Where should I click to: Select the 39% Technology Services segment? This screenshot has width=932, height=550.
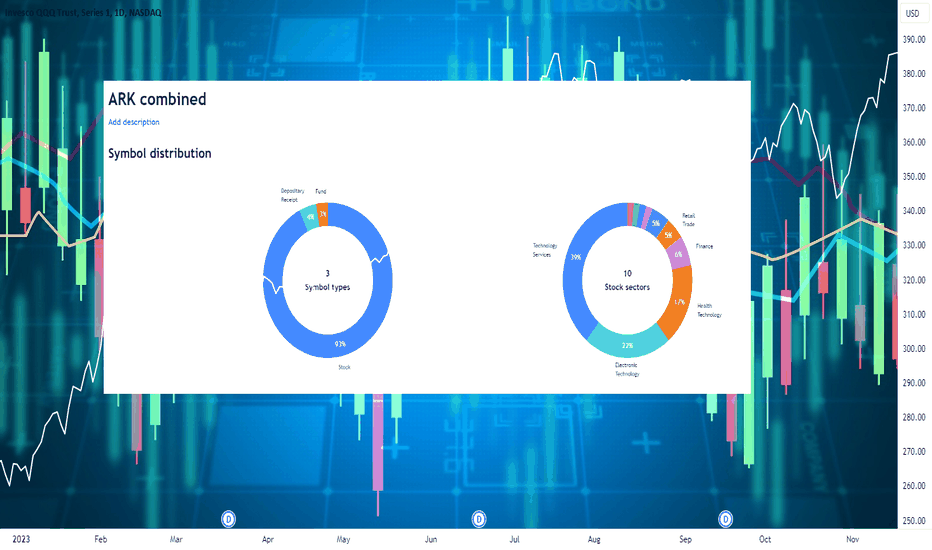click(x=575, y=257)
